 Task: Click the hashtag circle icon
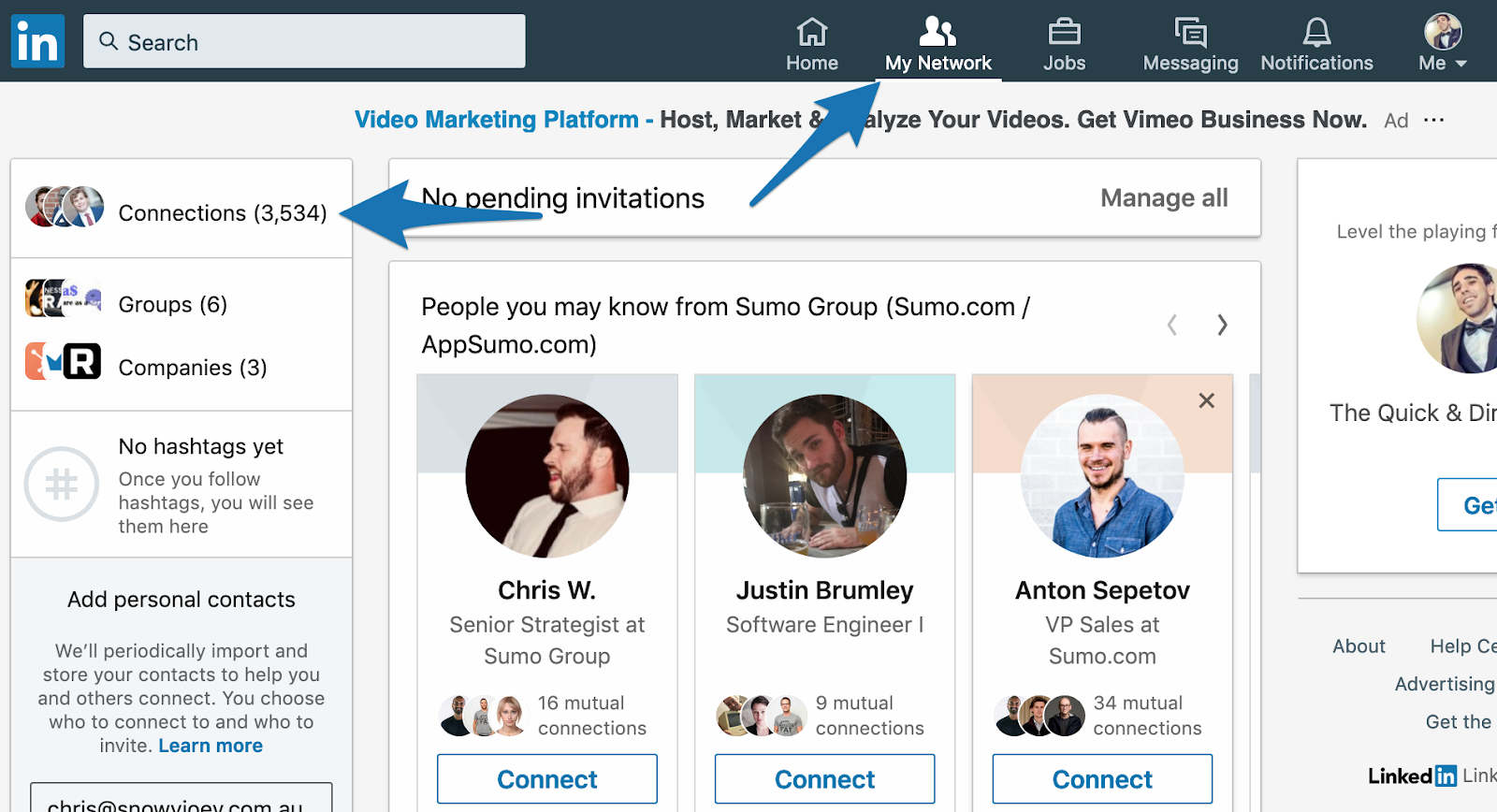(62, 484)
